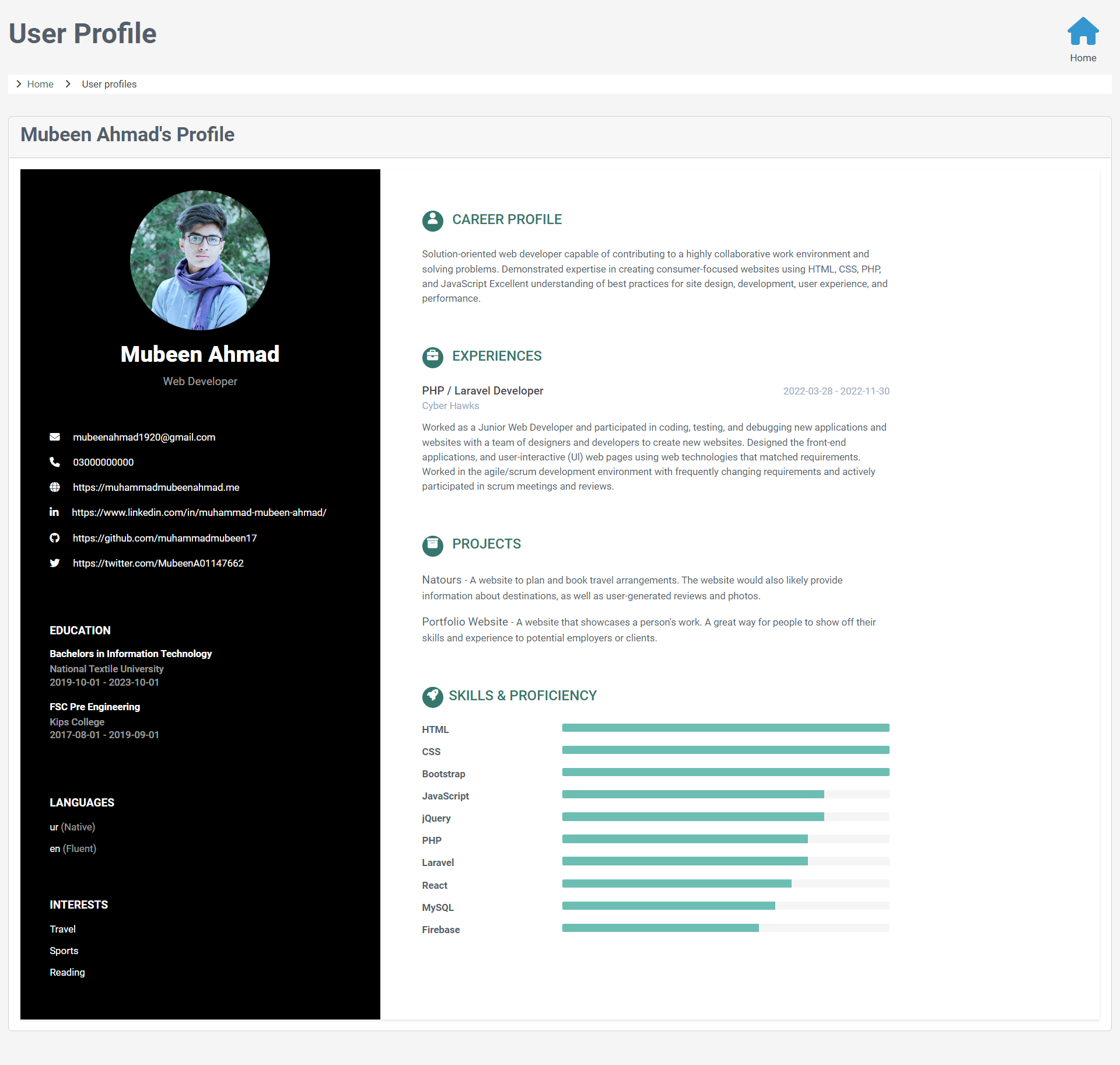Click the 'PHP / Laravel Developer' job title
This screenshot has height=1065, width=1120.
(482, 391)
